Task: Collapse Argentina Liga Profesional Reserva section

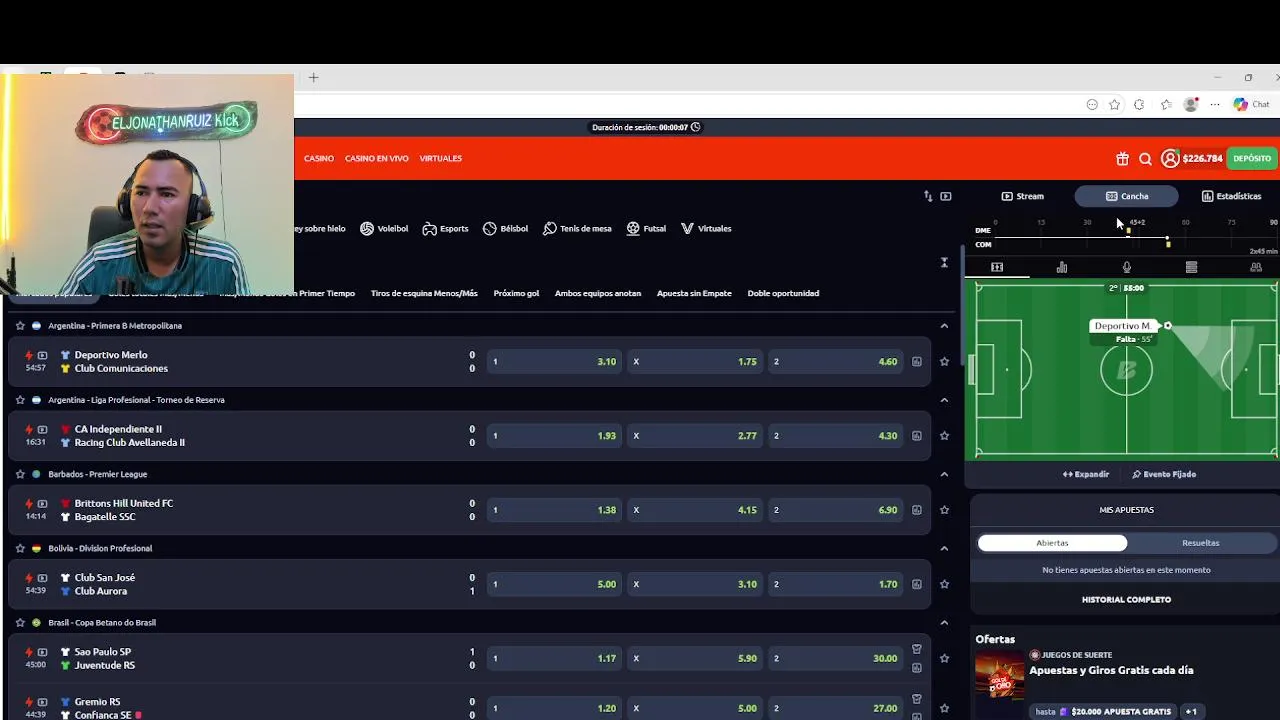Action: (944, 400)
